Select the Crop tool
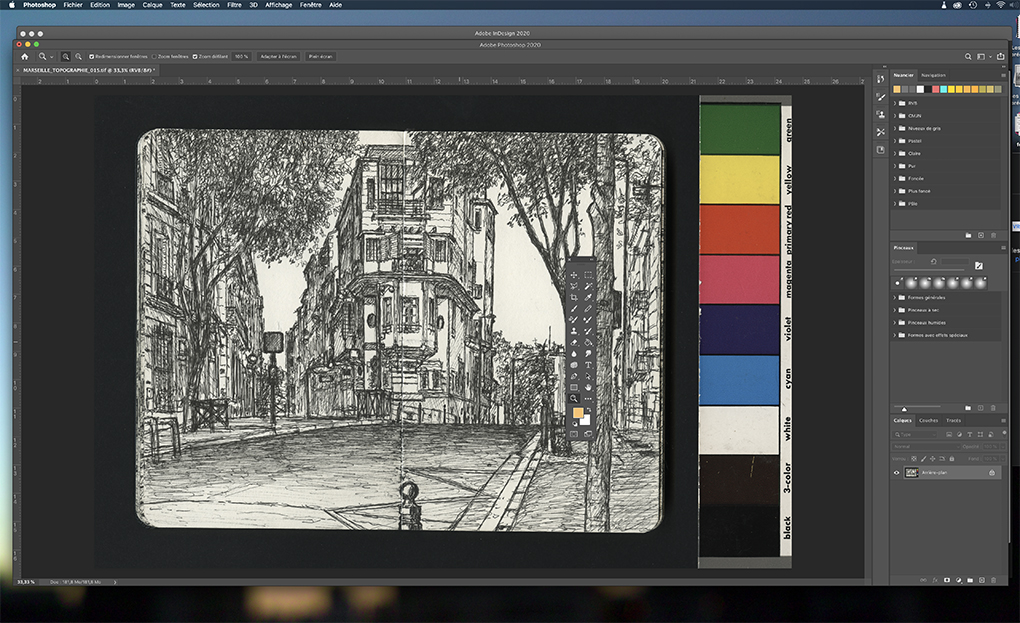This screenshot has height=623, width=1020. pyautogui.click(x=574, y=297)
